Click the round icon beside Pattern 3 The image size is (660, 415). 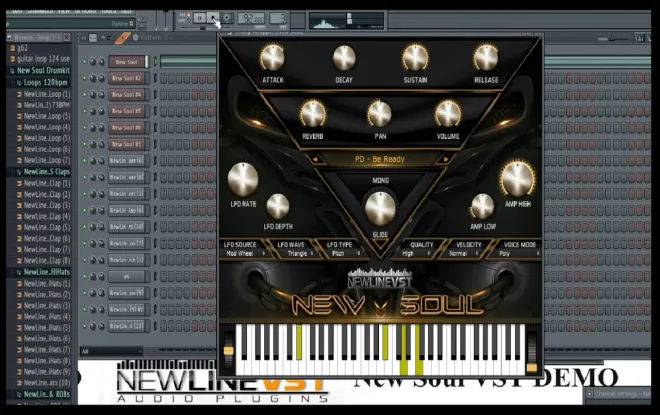(x=136, y=37)
